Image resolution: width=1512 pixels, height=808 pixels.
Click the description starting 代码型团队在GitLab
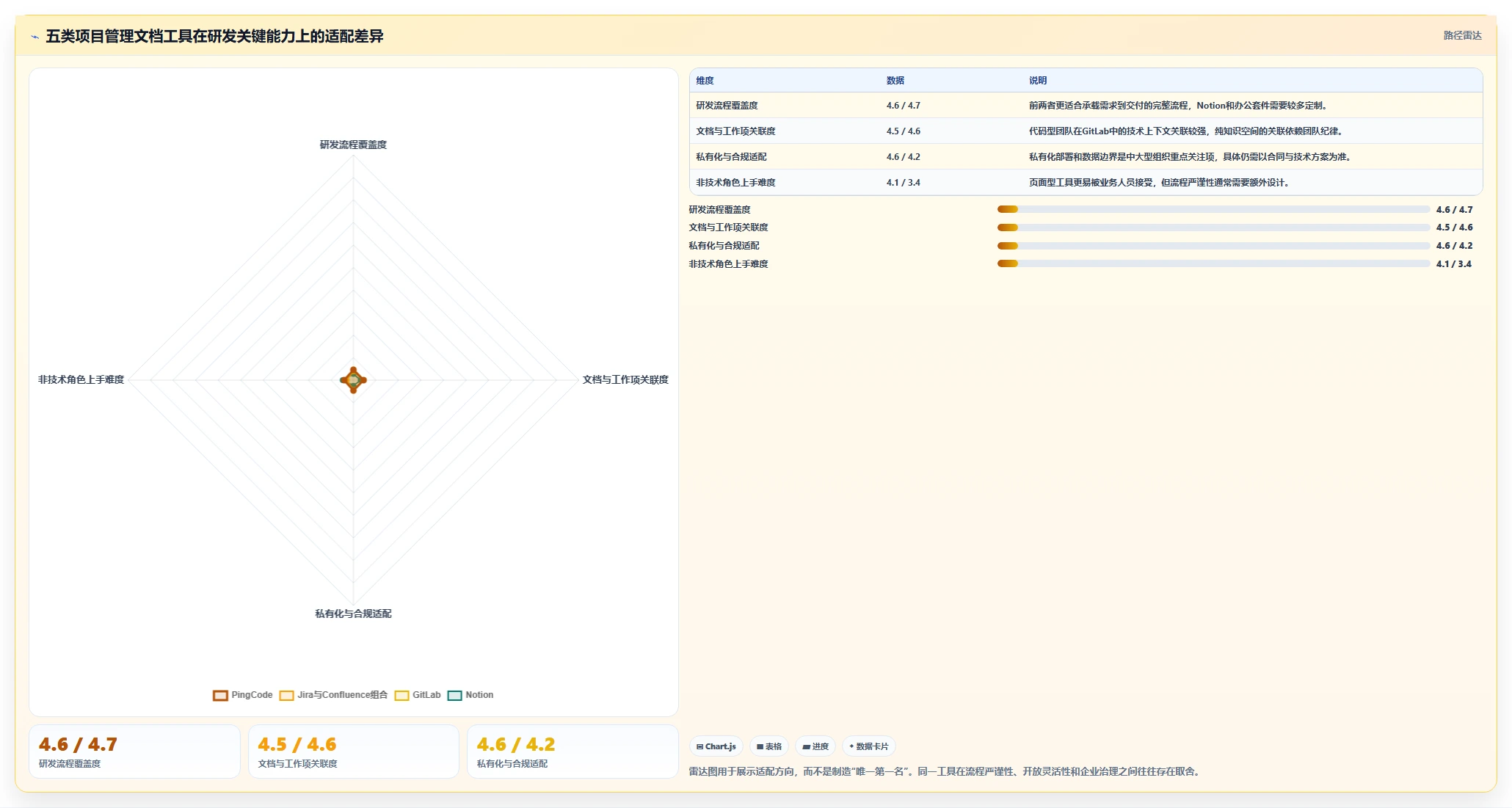[x=1187, y=131]
